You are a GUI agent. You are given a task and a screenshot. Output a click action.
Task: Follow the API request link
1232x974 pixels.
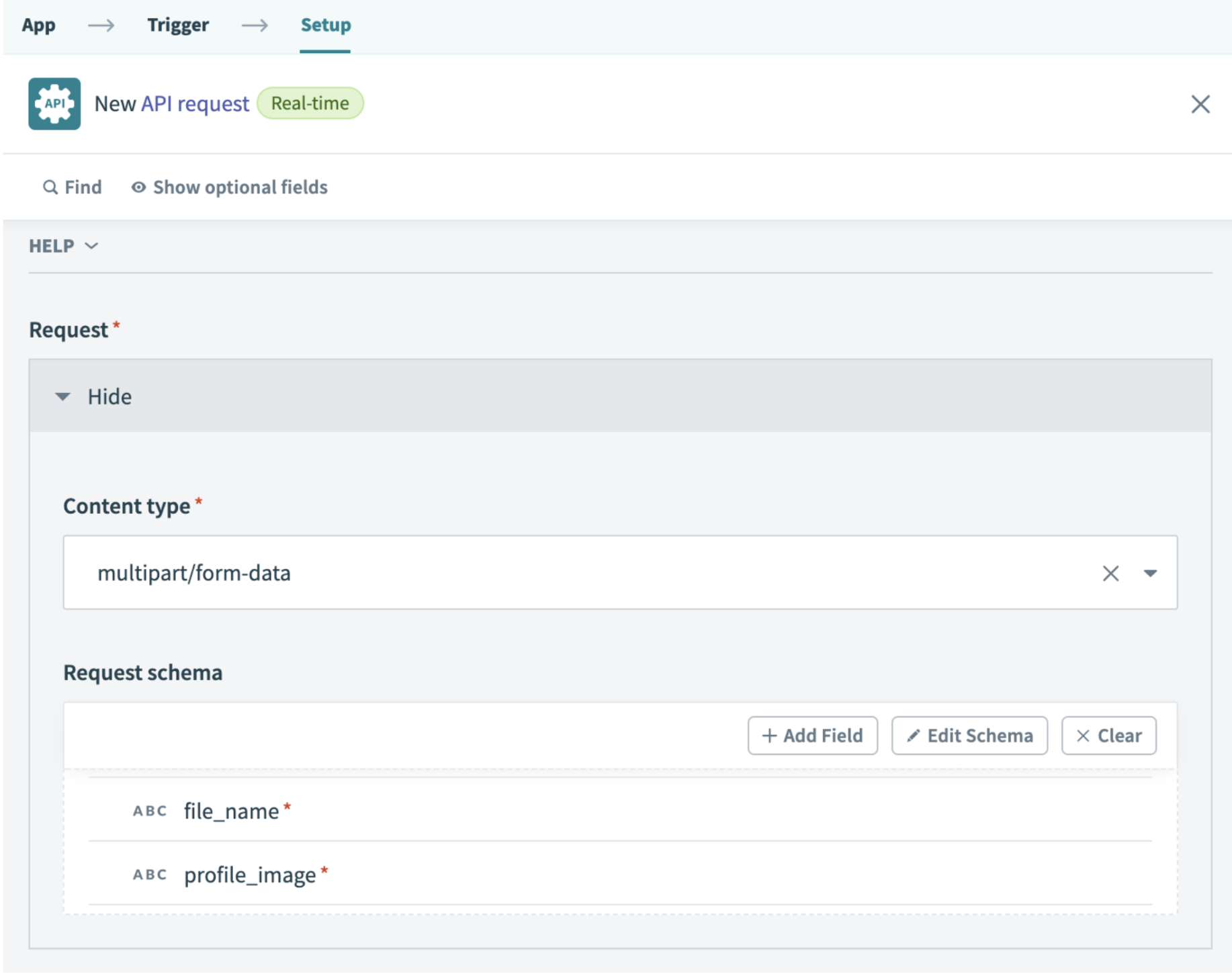tap(195, 103)
